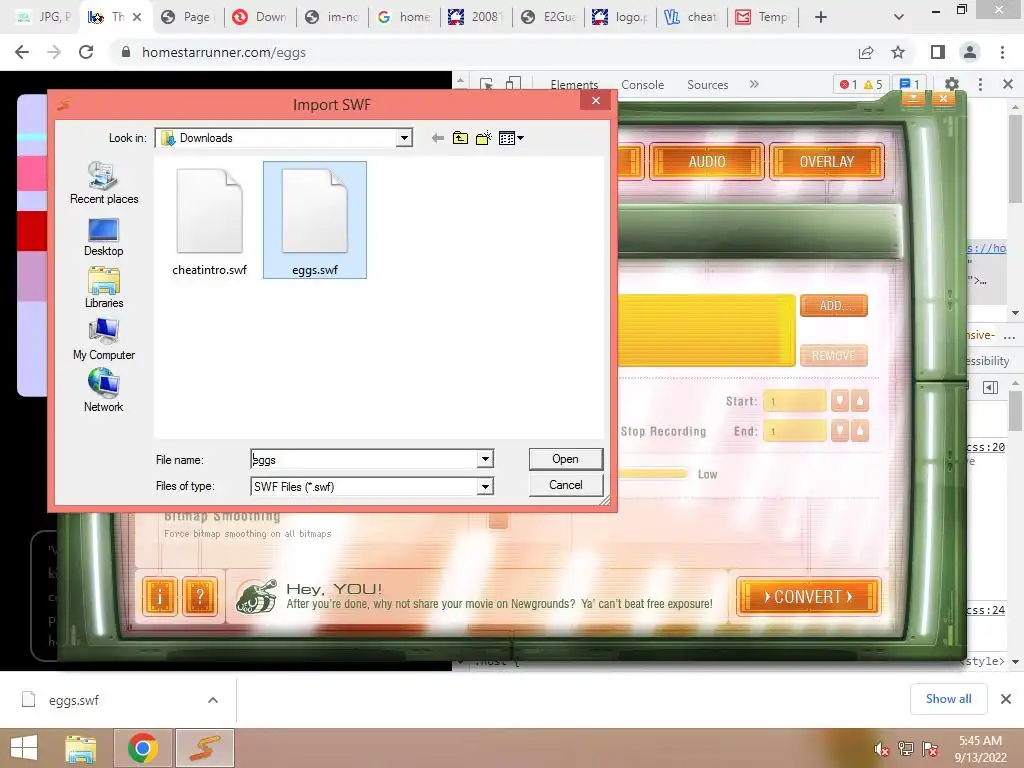Go up one folder level
The width and height of the screenshot is (1024, 768).
(x=460, y=138)
